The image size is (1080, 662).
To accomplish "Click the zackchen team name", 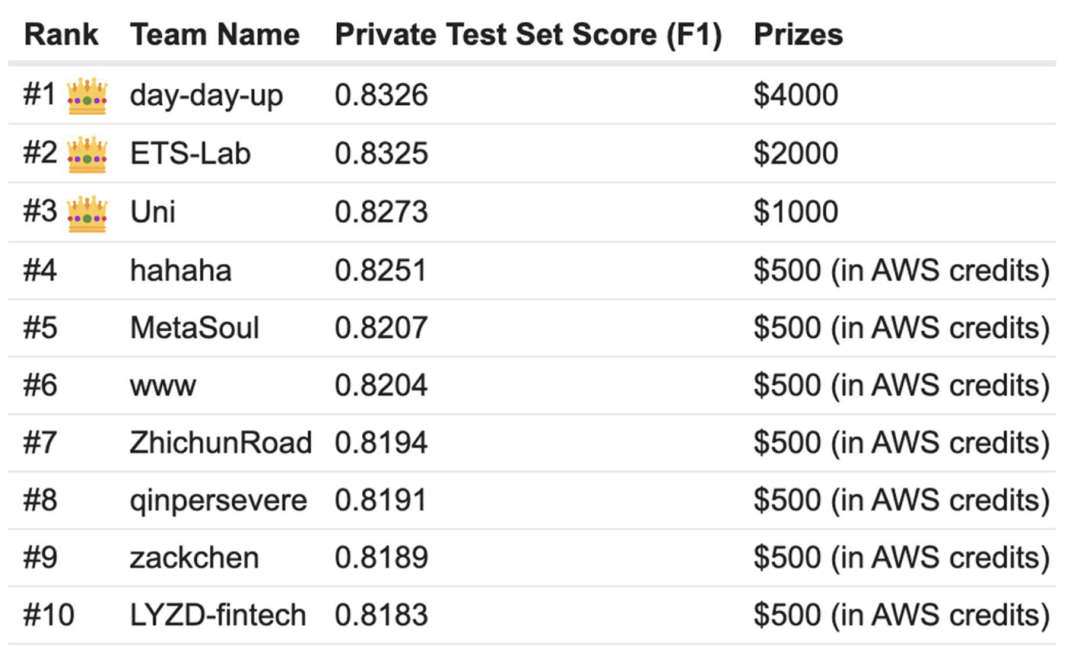I will 194,557.
